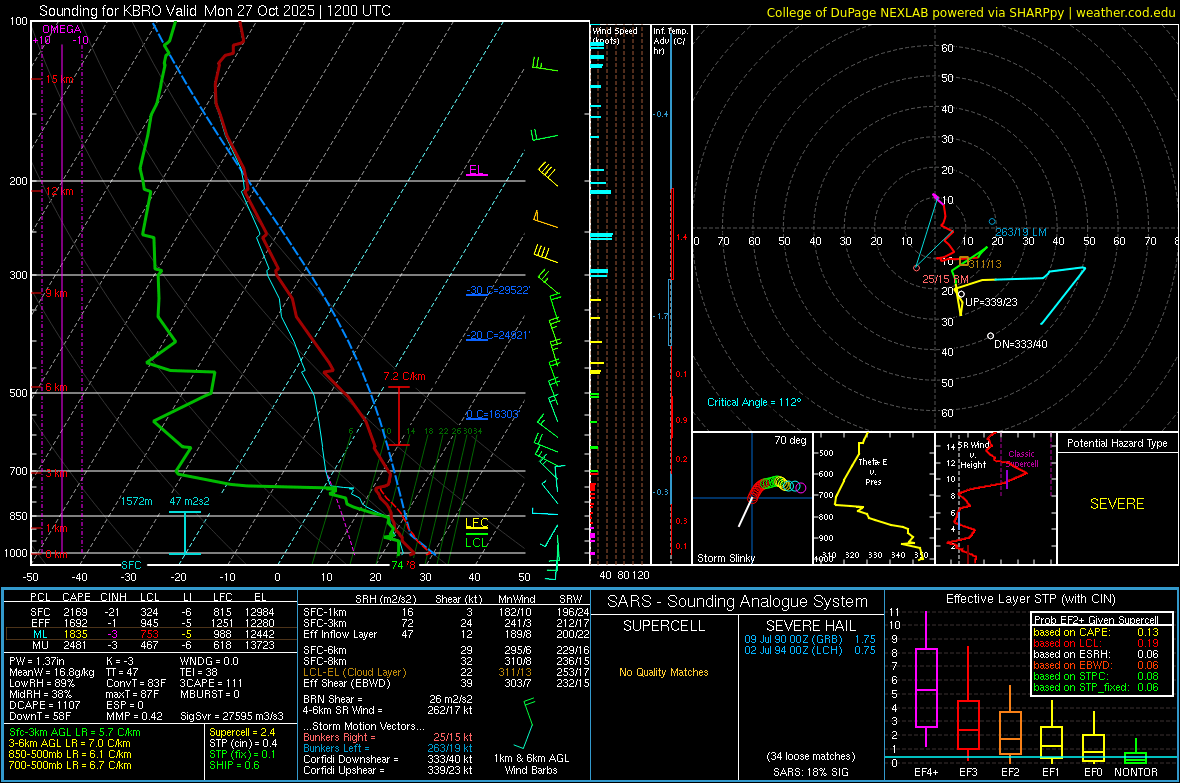The width and height of the screenshot is (1180, 783).
Task: Click the Classic Supercell label
Action: [1021, 459]
